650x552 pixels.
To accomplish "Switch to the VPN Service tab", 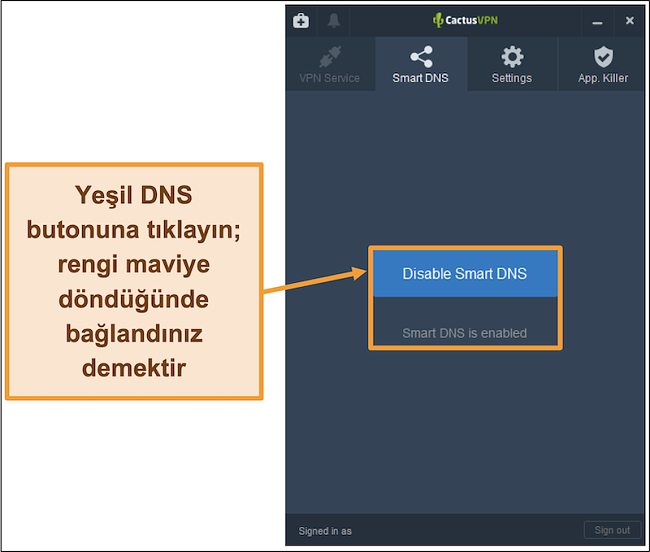I will coord(330,64).
